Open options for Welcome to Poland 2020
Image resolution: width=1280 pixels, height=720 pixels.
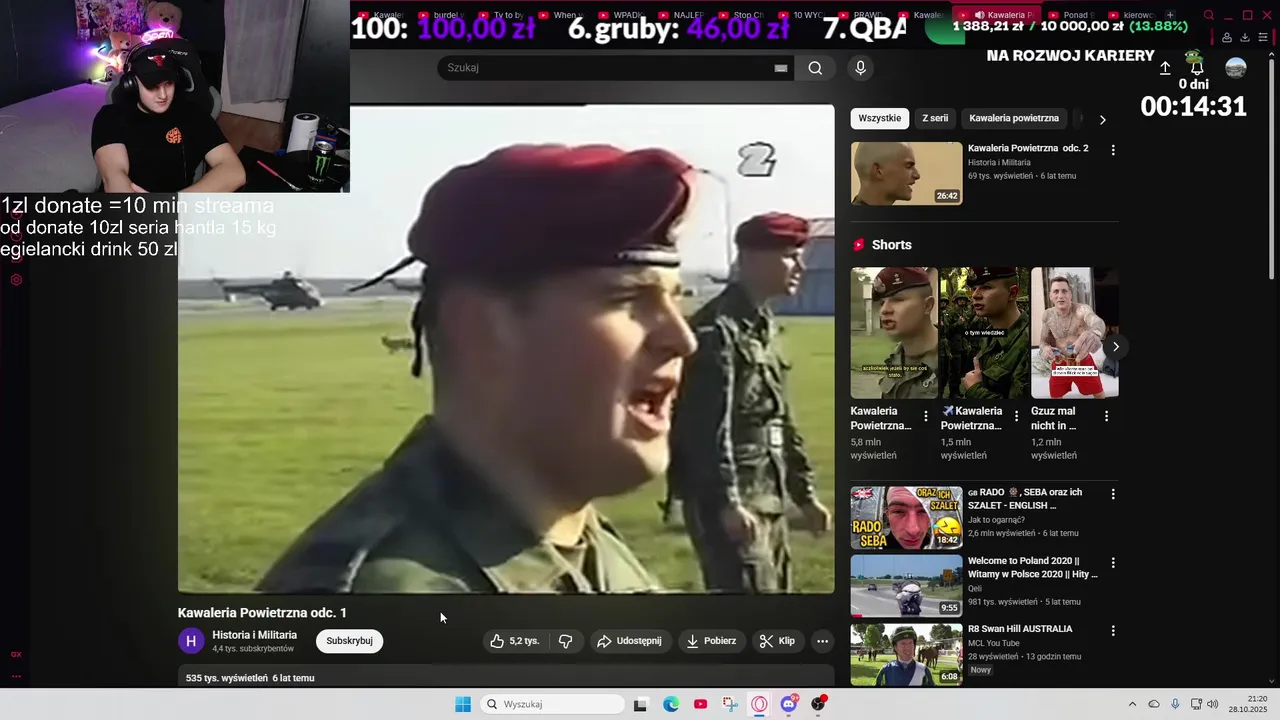[x=1113, y=563]
